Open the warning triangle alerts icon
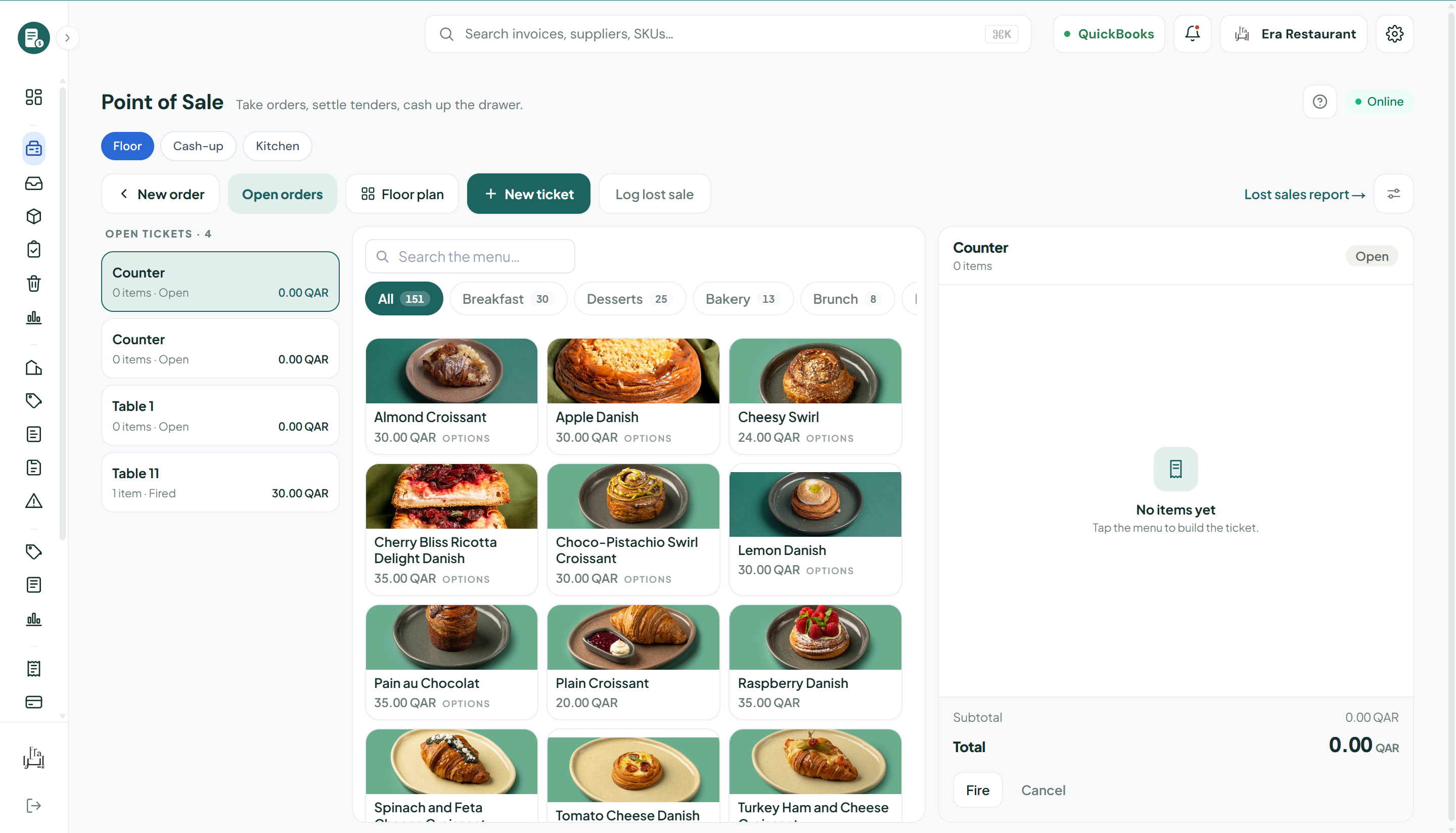The width and height of the screenshot is (1456, 833). (34, 501)
